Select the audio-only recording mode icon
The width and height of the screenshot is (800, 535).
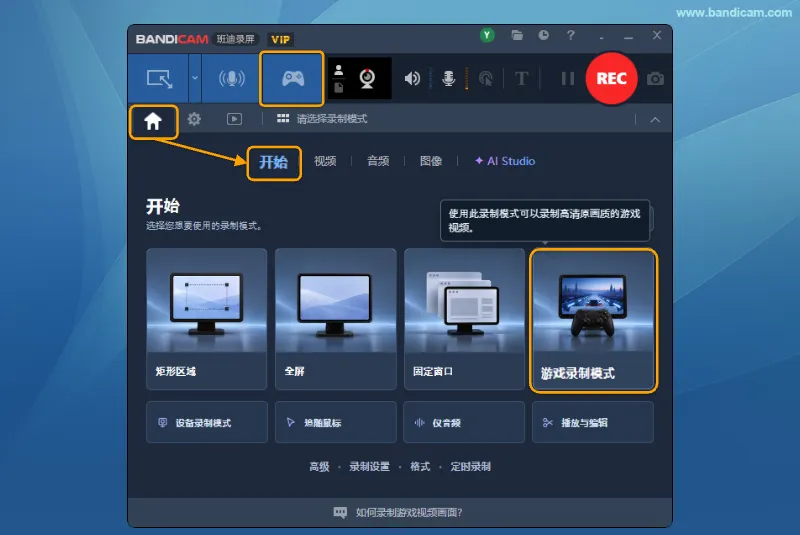point(232,79)
